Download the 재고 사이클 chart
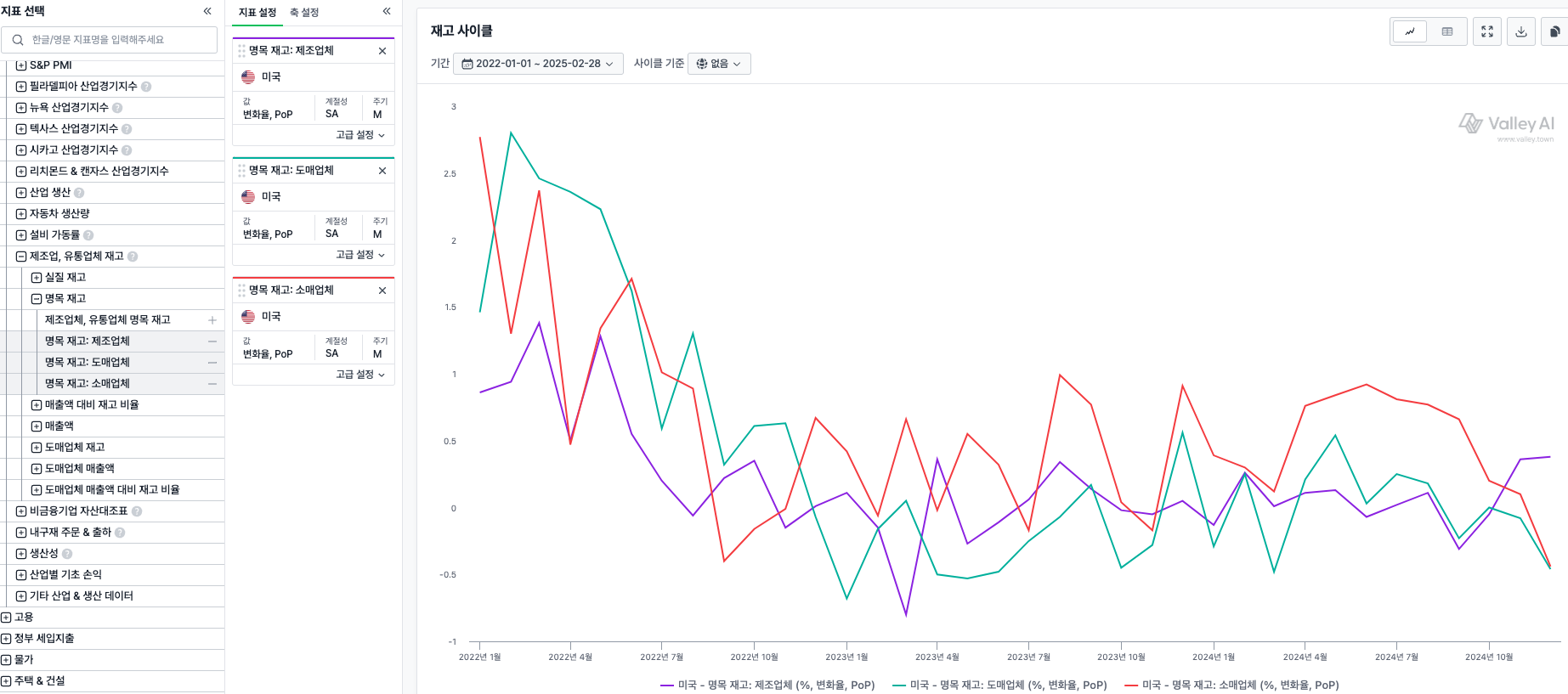 [1521, 31]
